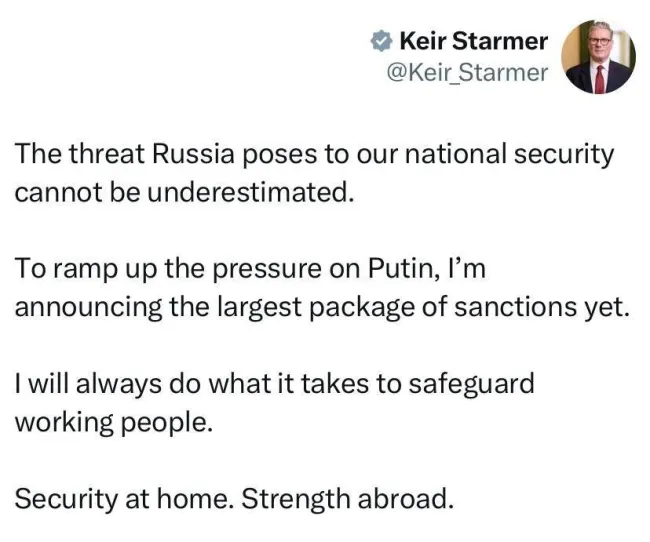This screenshot has height=542, width=650.
Task: Click the sentence 'Strength abroad.'
Action: pos(347,498)
